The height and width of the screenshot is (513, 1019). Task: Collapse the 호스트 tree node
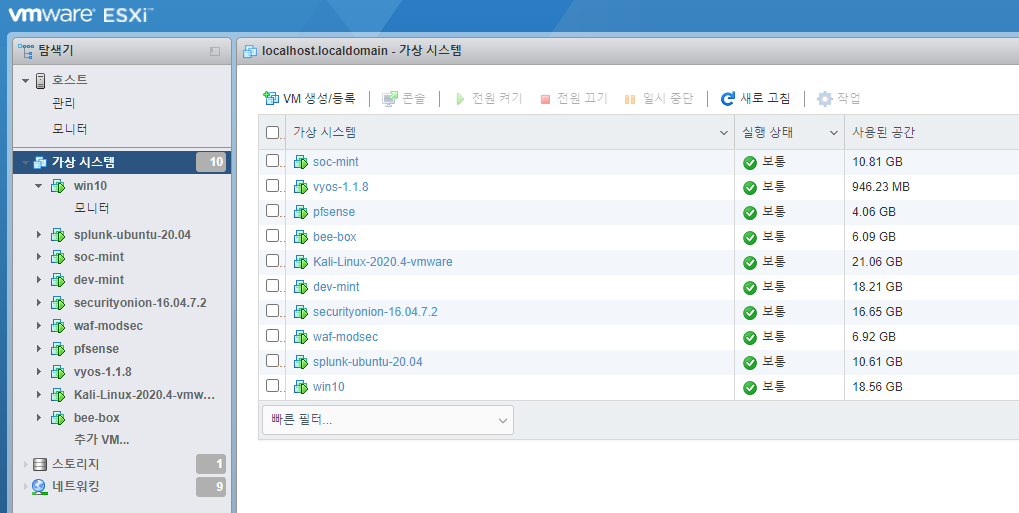click(x=25, y=81)
